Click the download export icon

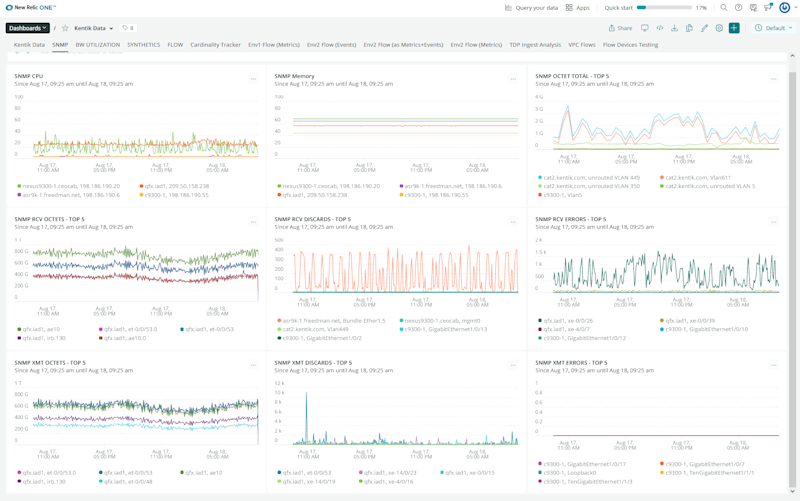click(674, 28)
